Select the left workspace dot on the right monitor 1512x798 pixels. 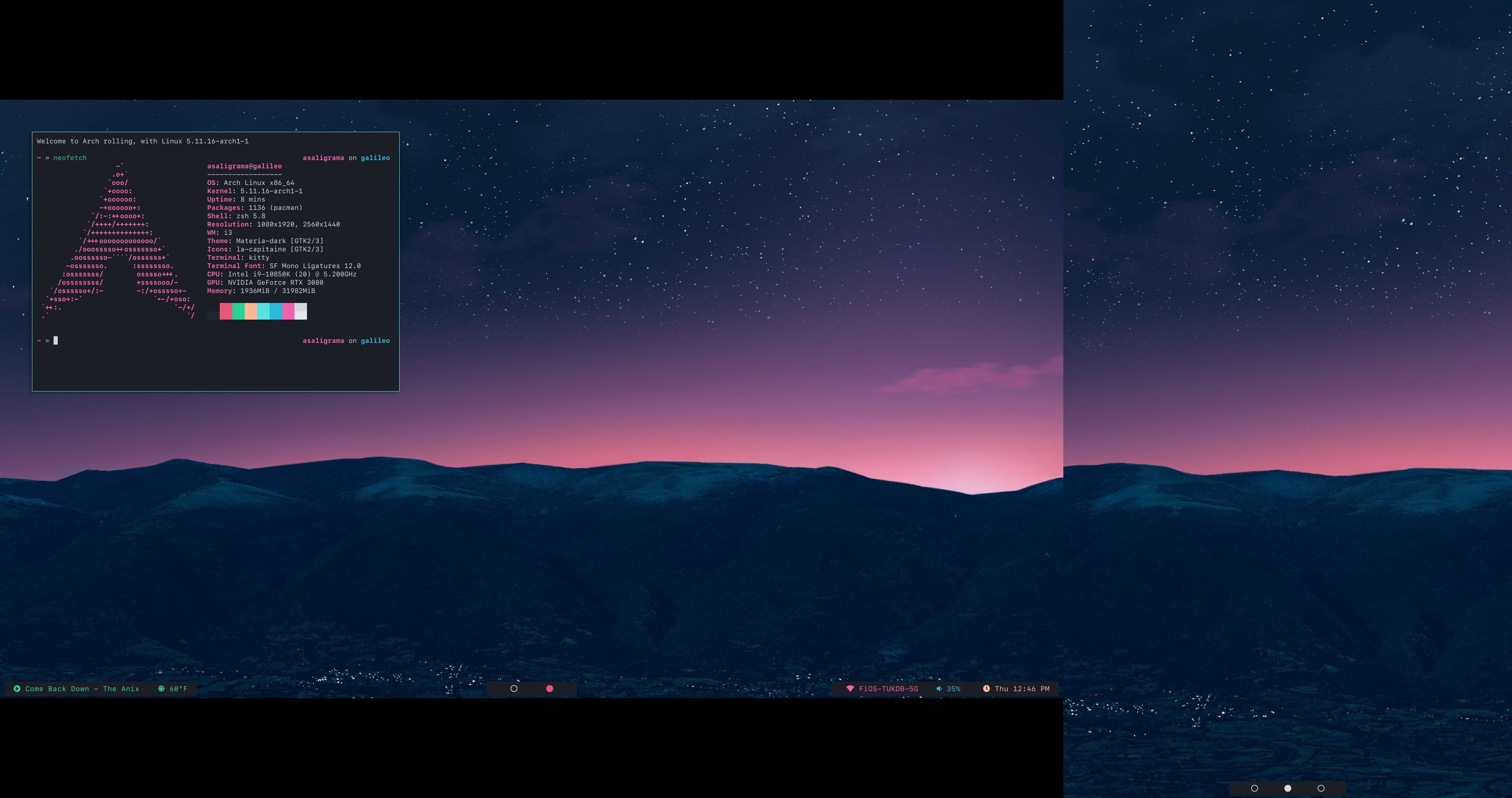(1254, 788)
